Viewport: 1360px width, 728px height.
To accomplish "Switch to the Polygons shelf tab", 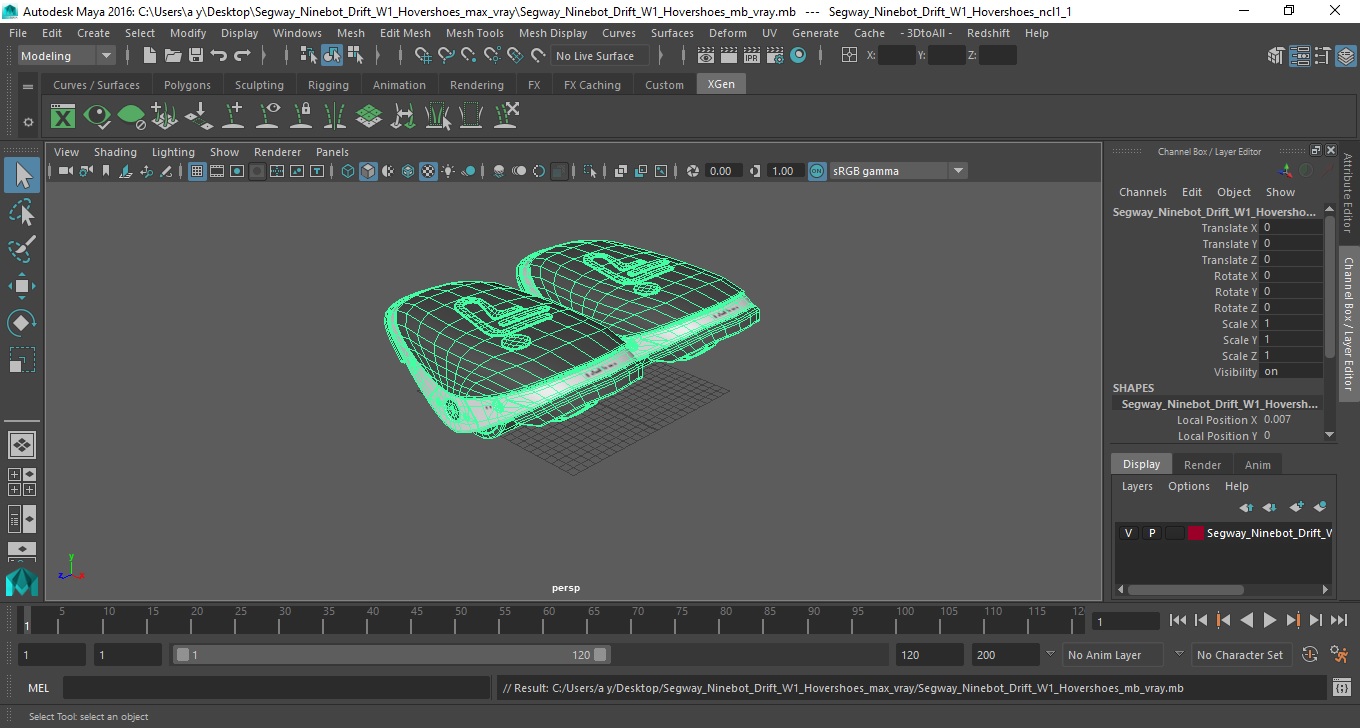I will pyautogui.click(x=187, y=85).
